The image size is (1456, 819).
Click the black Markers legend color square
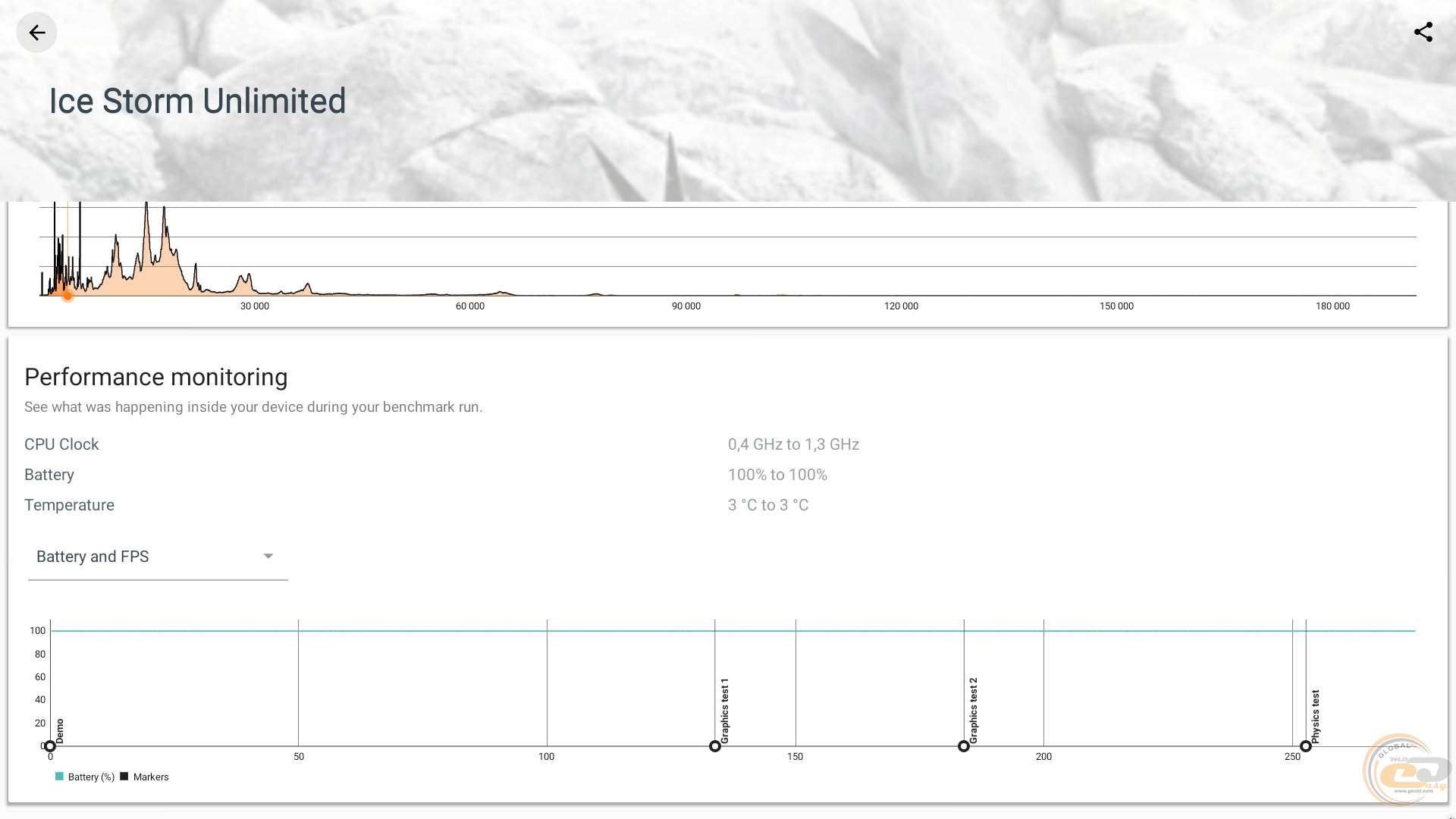coord(124,777)
